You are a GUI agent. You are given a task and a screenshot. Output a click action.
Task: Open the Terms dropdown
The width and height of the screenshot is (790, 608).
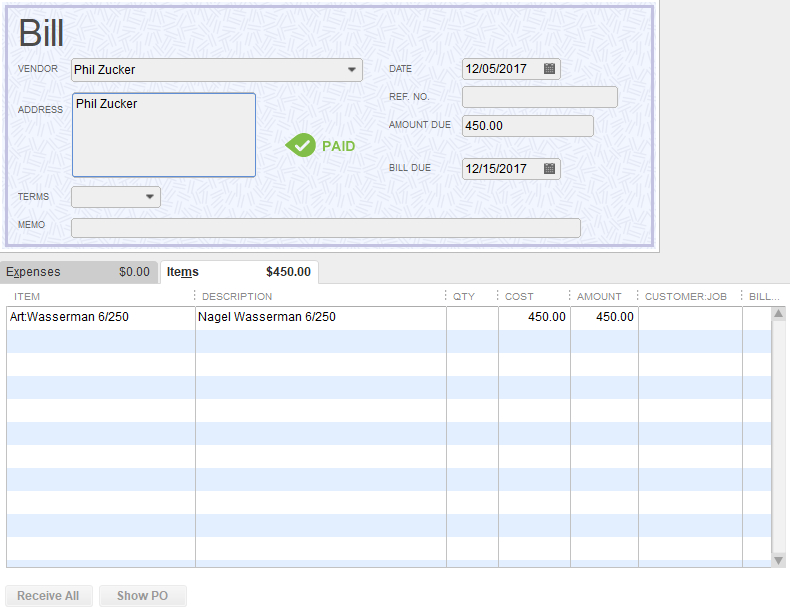pyautogui.click(x=150, y=197)
